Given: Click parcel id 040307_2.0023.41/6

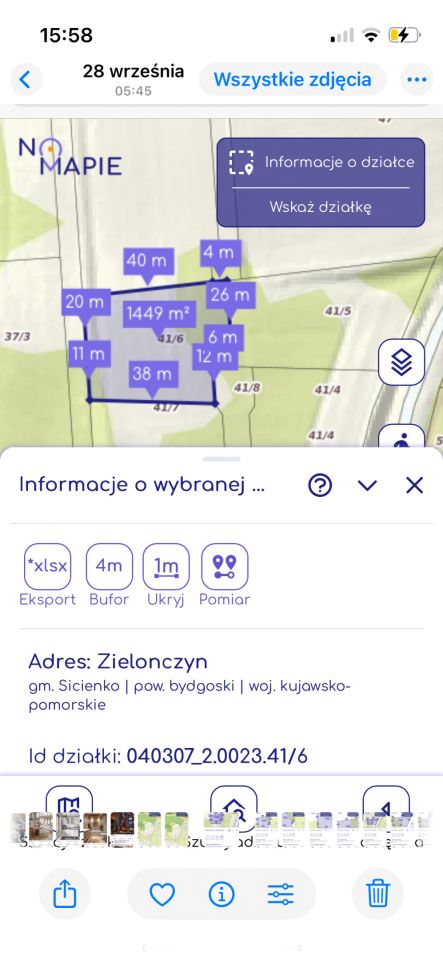Looking at the screenshot, I should coord(217,757).
